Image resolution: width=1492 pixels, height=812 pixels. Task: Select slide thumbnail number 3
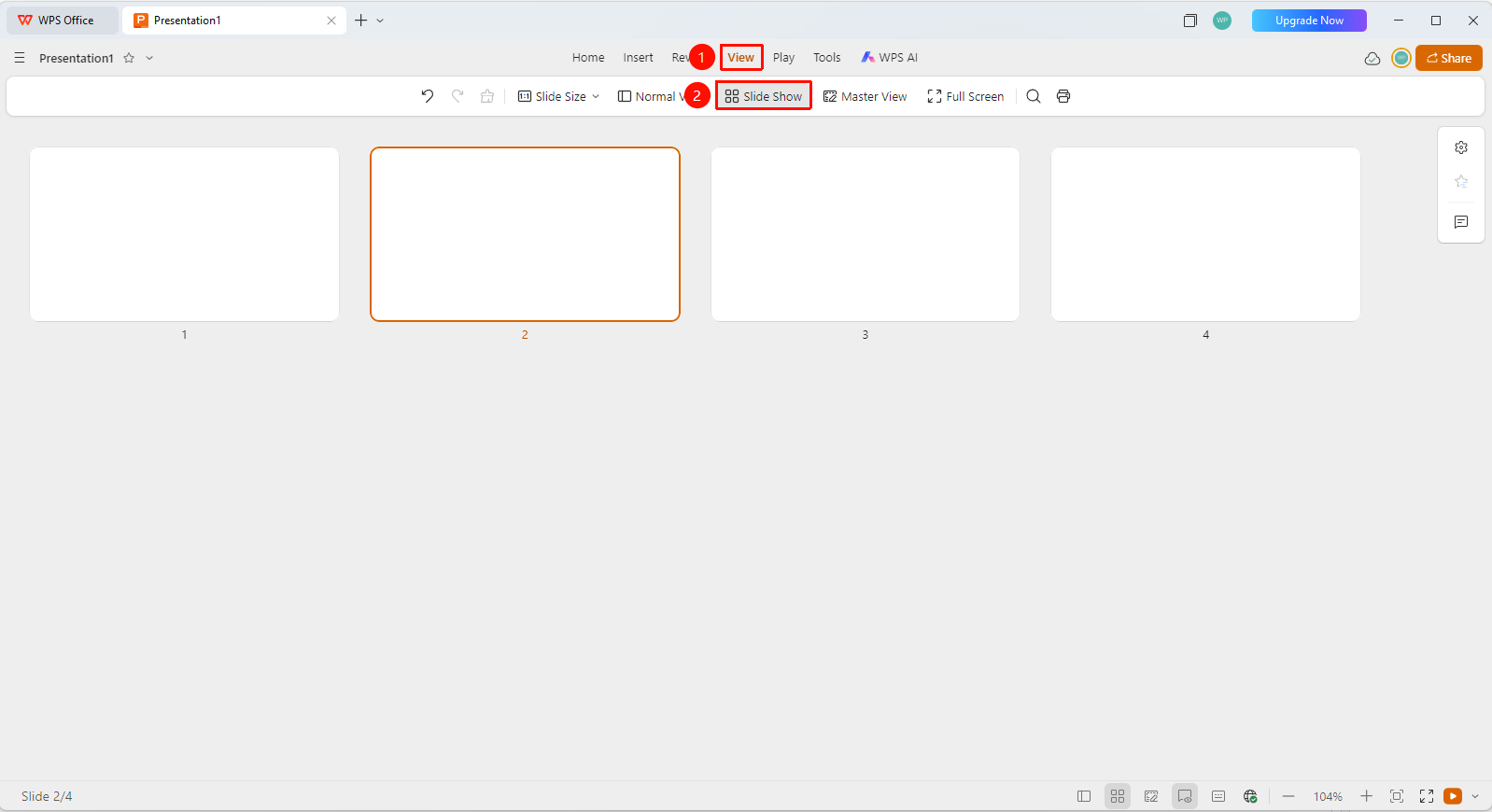click(866, 234)
